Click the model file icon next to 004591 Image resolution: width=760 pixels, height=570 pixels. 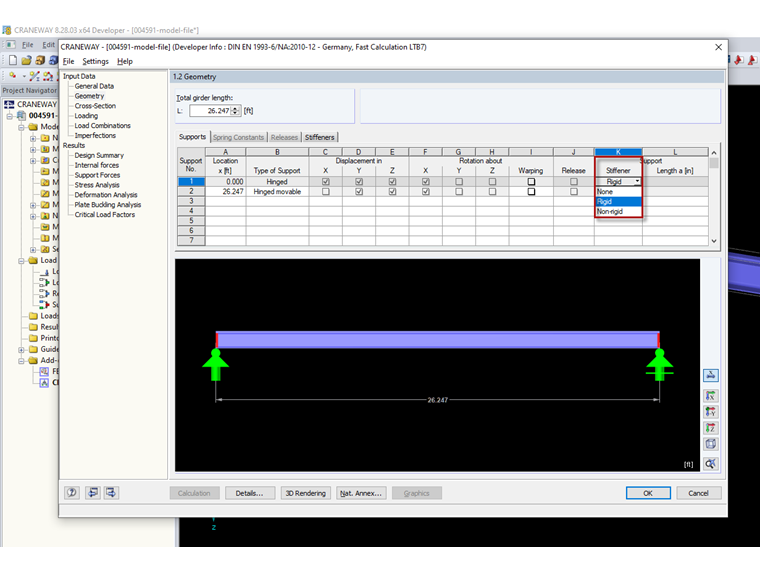21,115
